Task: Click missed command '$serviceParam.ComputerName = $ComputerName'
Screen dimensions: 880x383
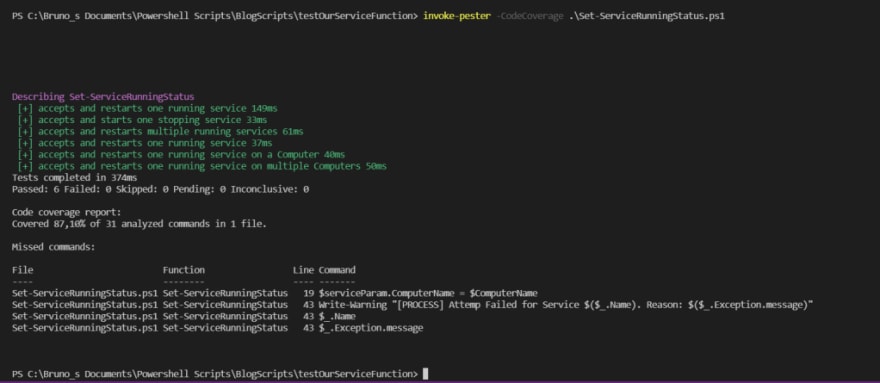Action: pos(428,293)
